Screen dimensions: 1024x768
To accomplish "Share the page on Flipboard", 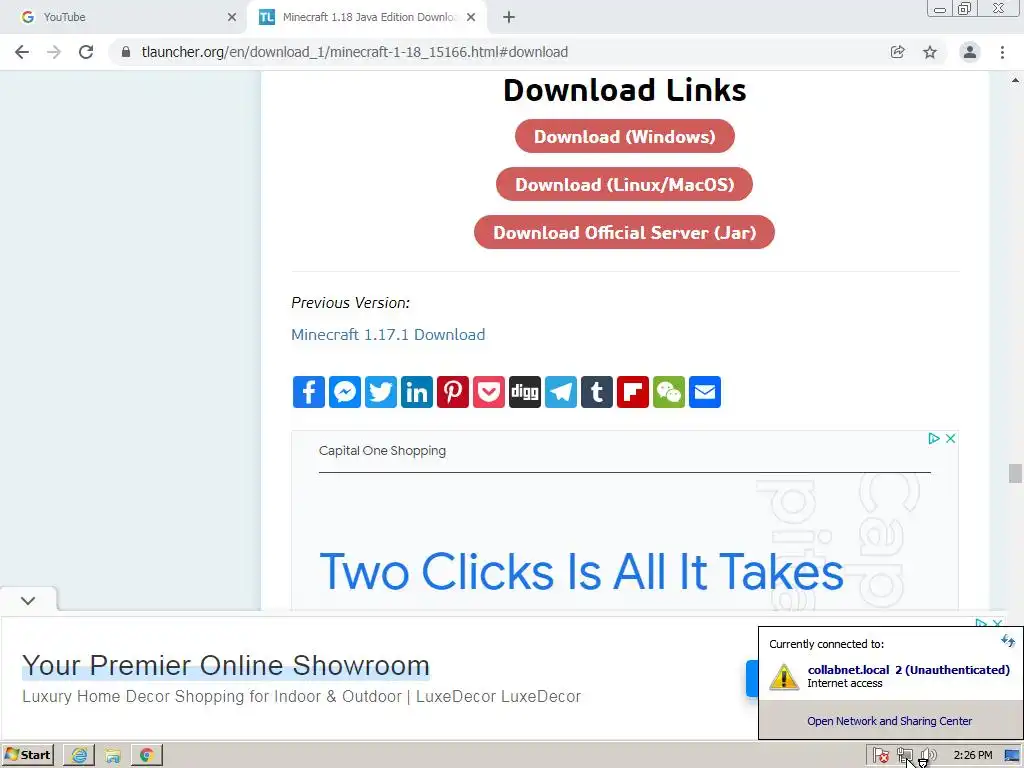I will (x=633, y=392).
